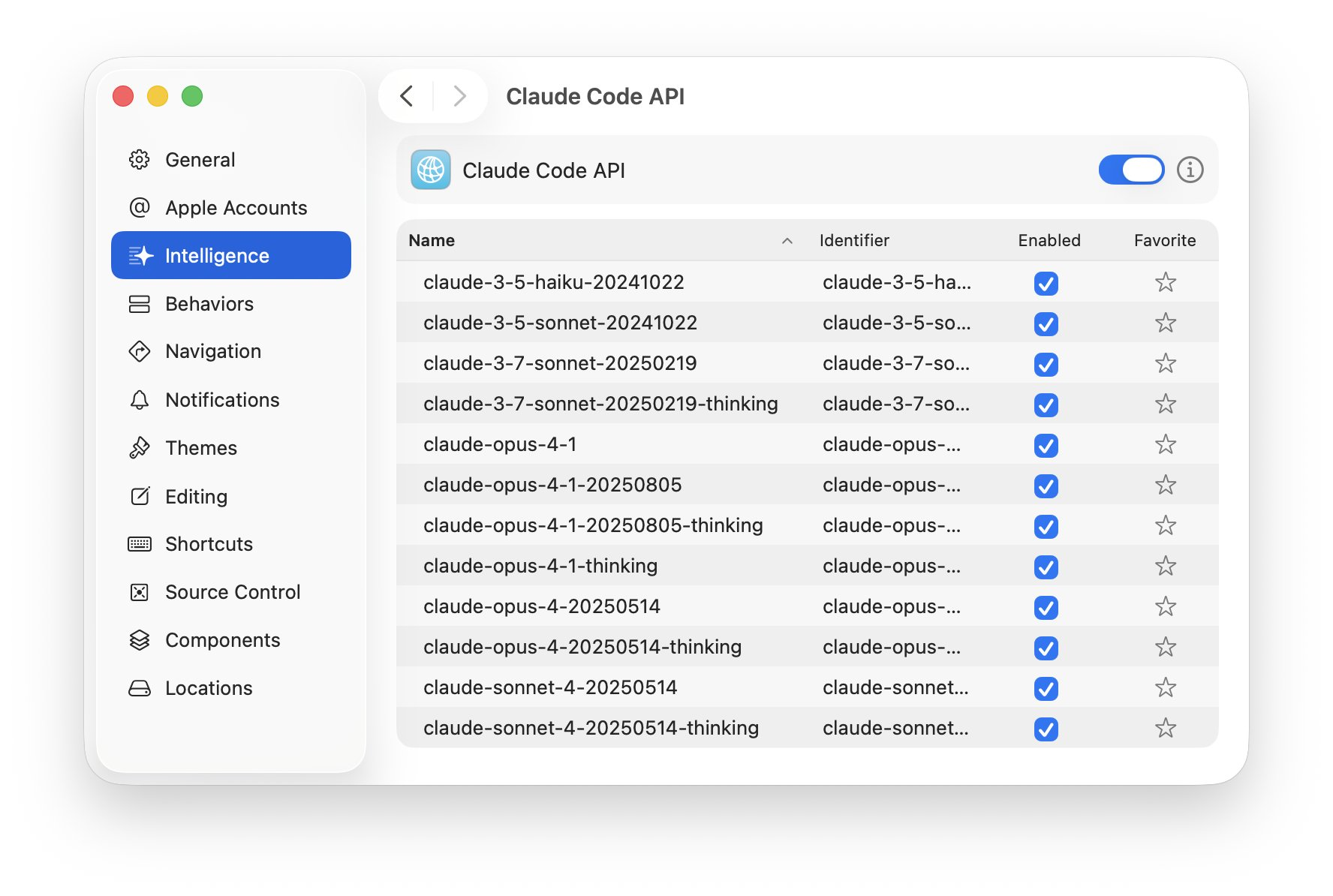Star claude-opus-4-1-20250805 model
The height and width of the screenshot is (896, 1333).
[1166, 485]
